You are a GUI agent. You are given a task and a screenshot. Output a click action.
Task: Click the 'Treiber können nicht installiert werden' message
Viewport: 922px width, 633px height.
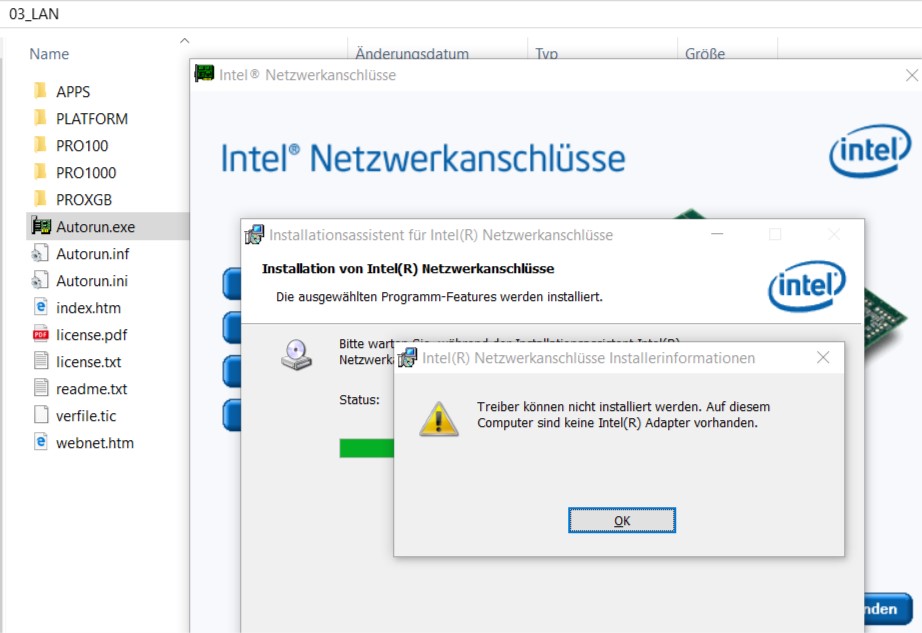point(623,414)
